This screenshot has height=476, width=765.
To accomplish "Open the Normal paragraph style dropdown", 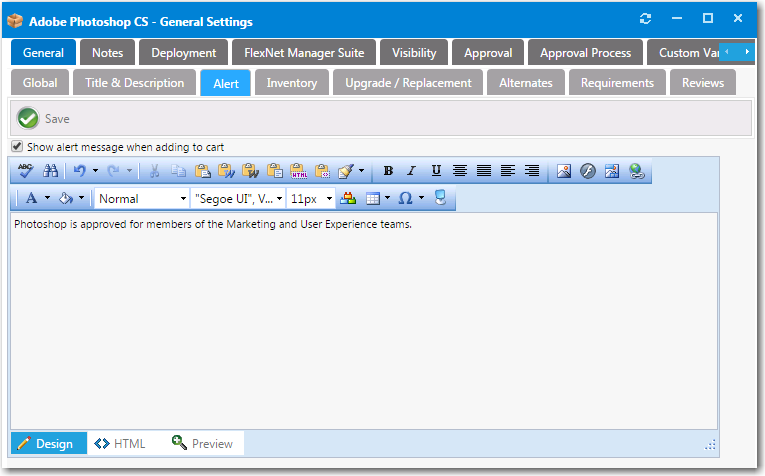I will 142,199.
